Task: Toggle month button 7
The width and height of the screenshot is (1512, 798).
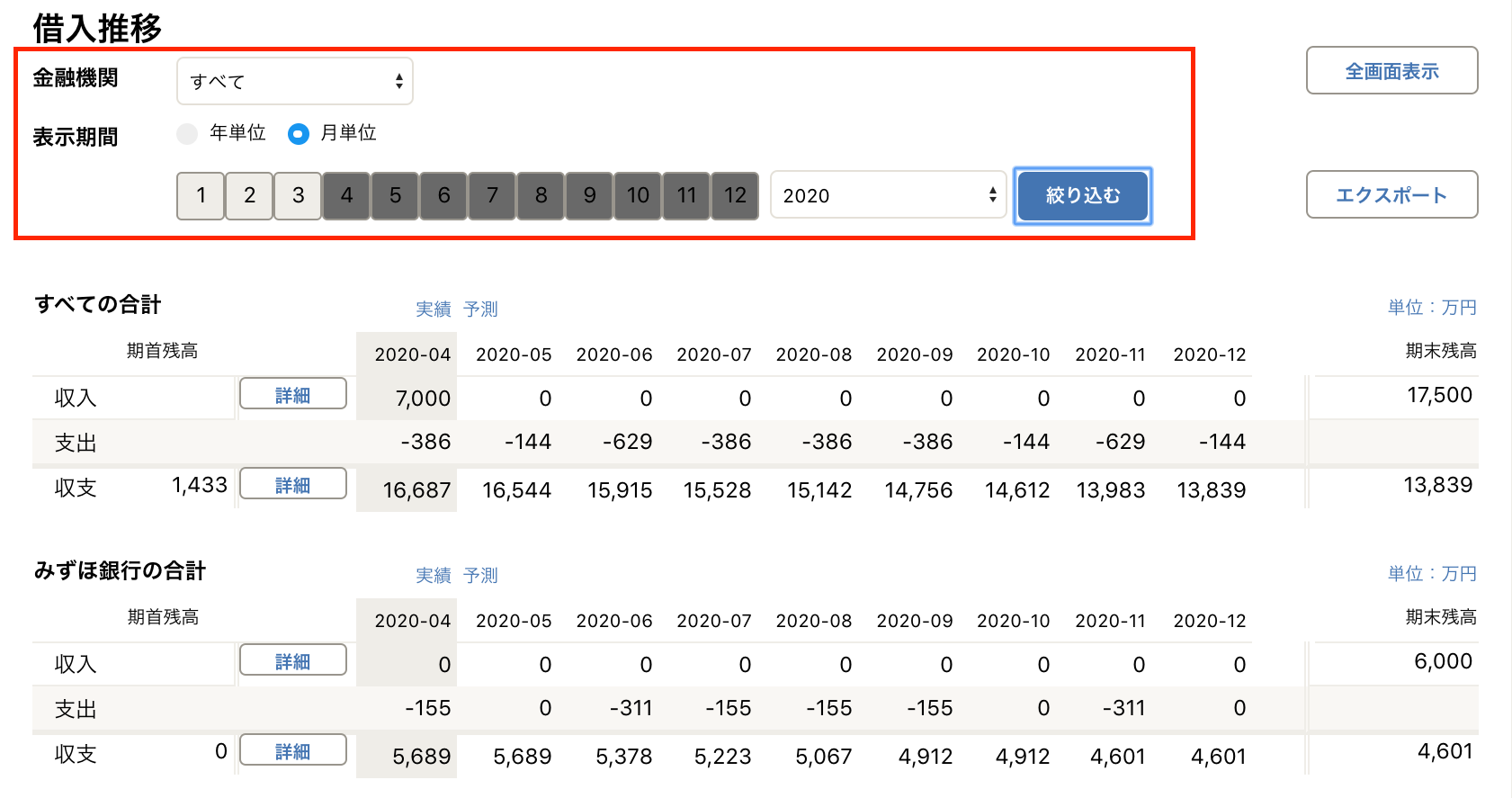Action: pyautogui.click(x=492, y=195)
